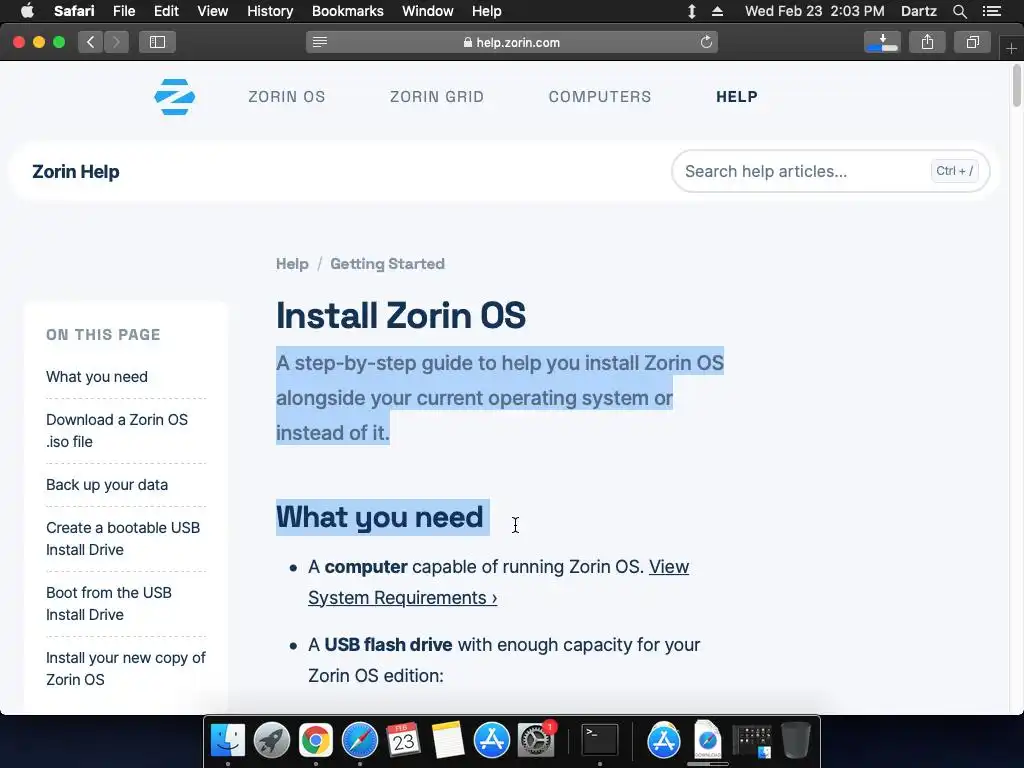Open the View menu

tap(212, 11)
